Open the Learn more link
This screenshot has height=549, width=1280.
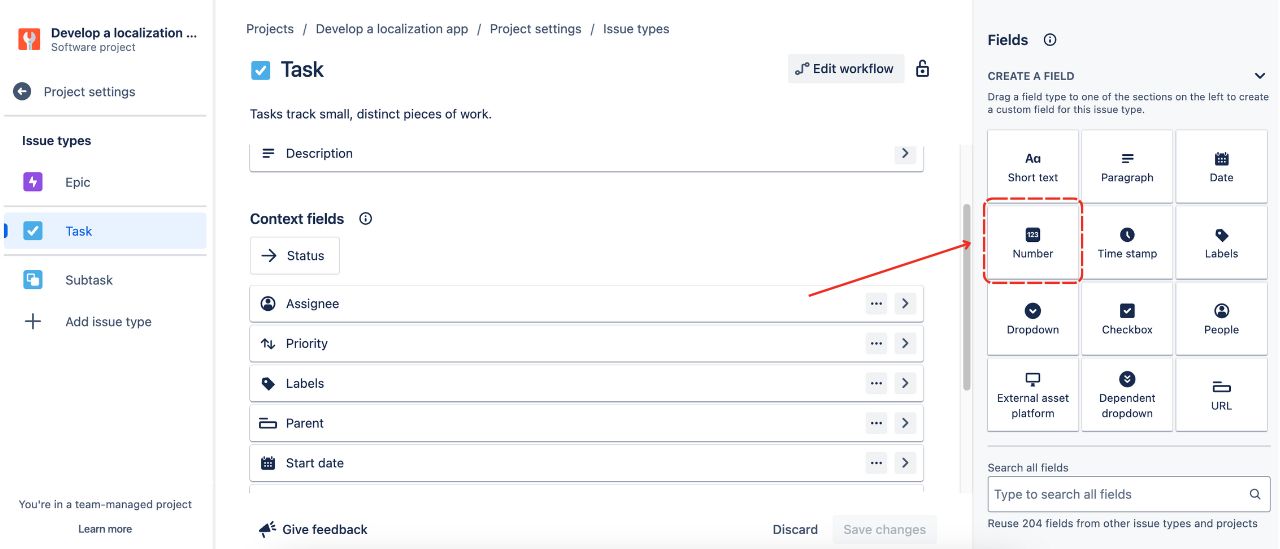click(105, 529)
